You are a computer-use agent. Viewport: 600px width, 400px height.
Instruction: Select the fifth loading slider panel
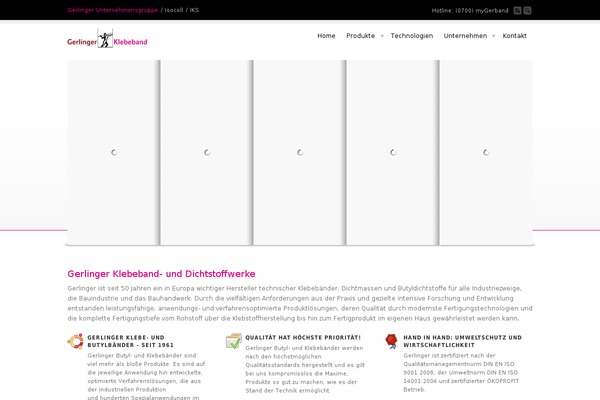pos(486,152)
